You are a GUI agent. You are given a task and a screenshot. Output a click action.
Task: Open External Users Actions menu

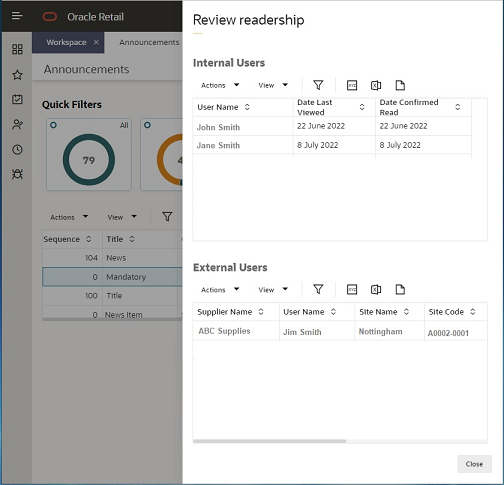(x=220, y=290)
